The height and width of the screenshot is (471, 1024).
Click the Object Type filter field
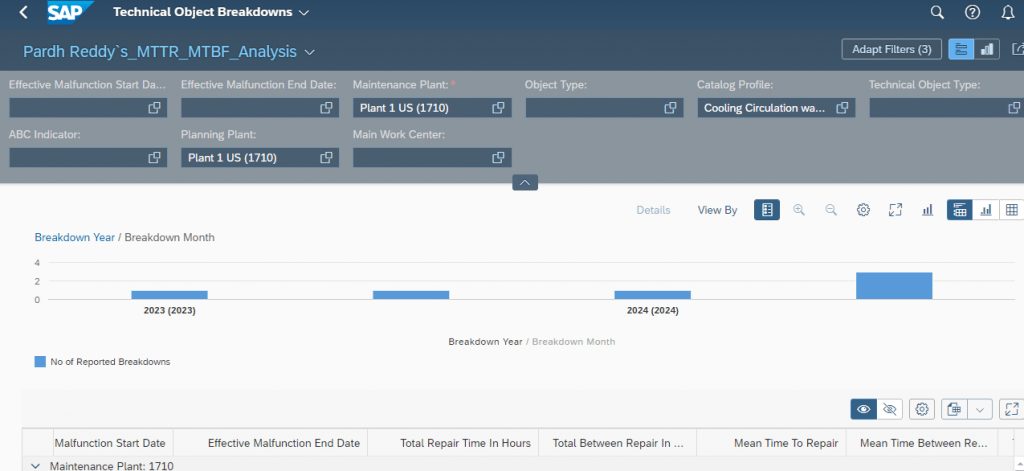click(604, 108)
